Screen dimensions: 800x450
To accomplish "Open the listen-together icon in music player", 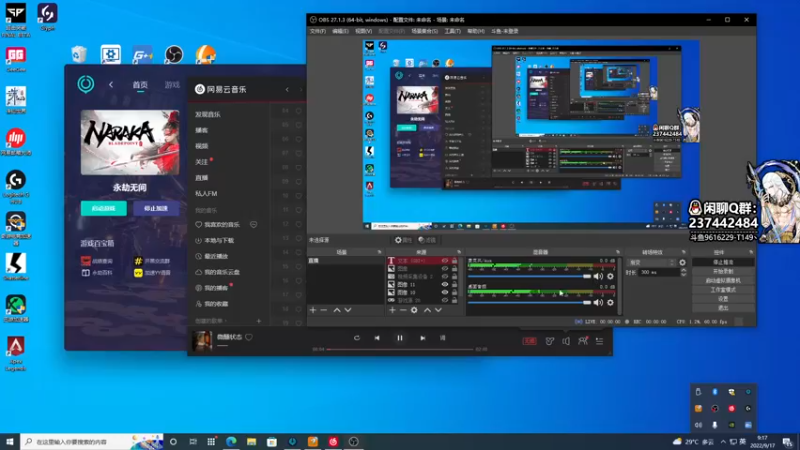I will coord(583,341).
